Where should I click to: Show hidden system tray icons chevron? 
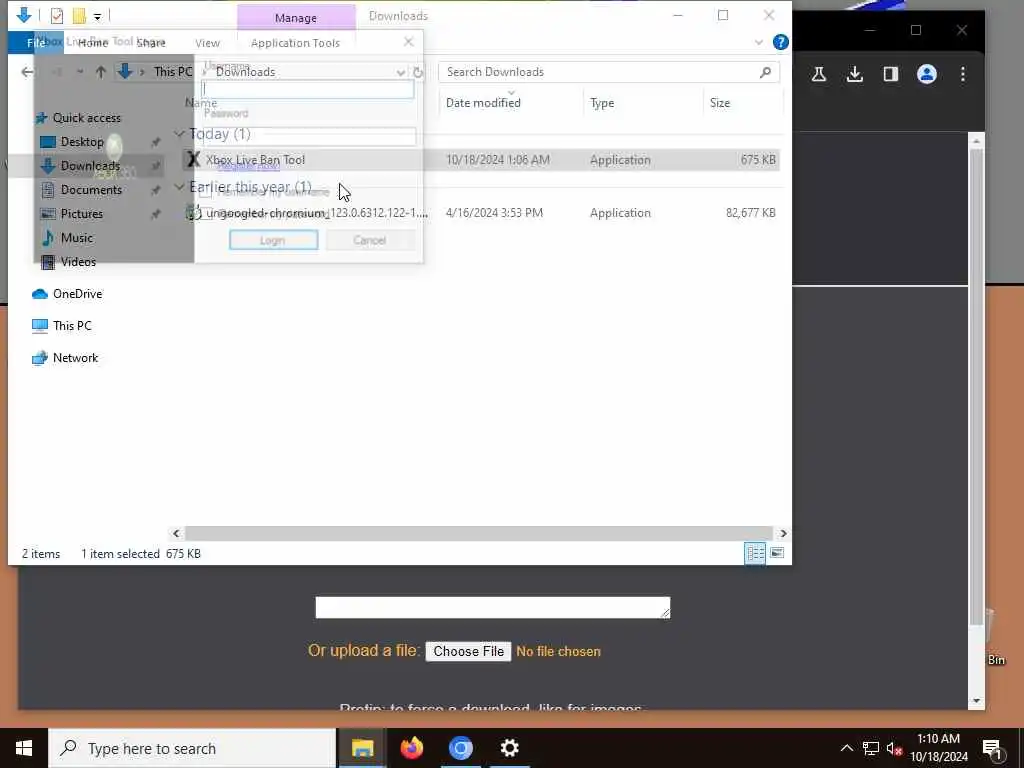[x=846, y=748]
